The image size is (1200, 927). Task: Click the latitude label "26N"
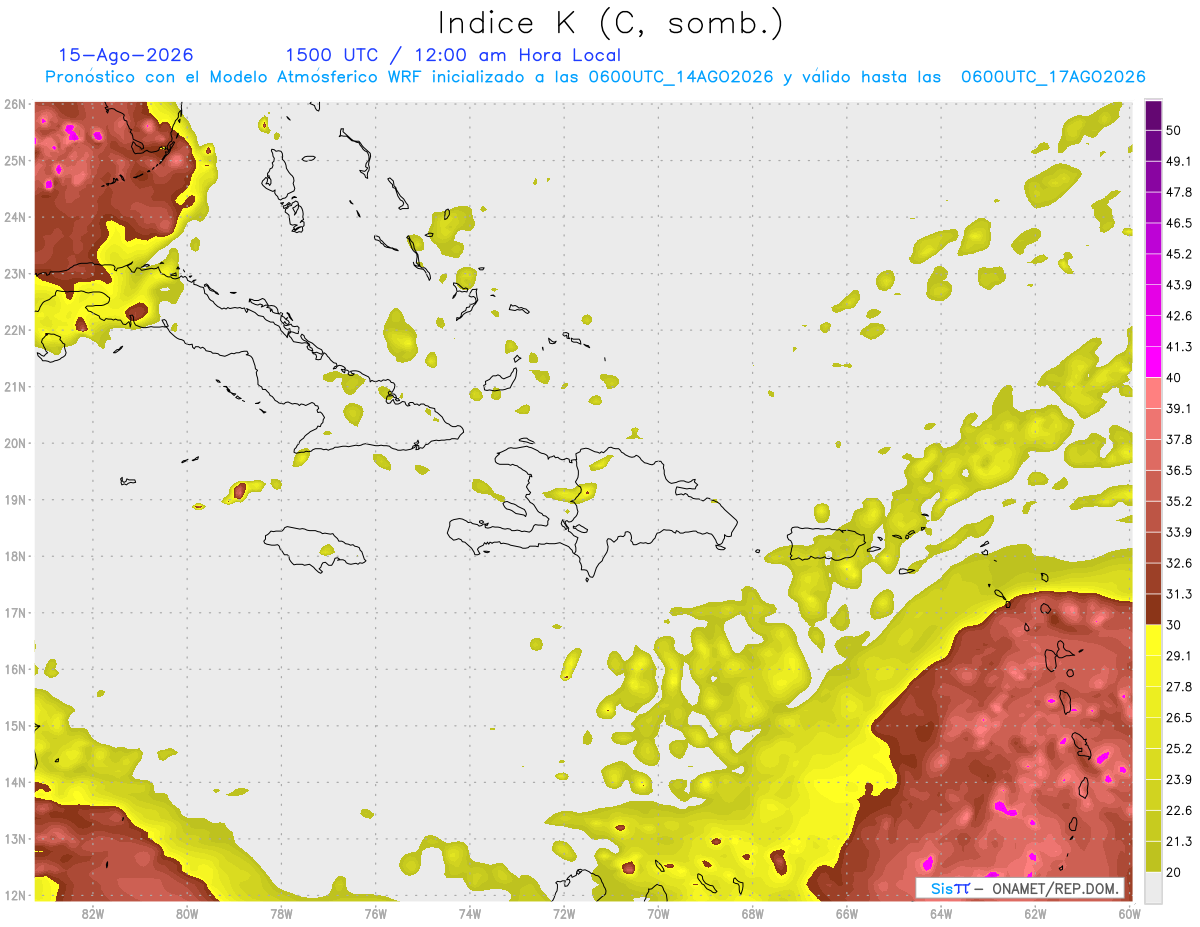pyautogui.click(x=15, y=104)
